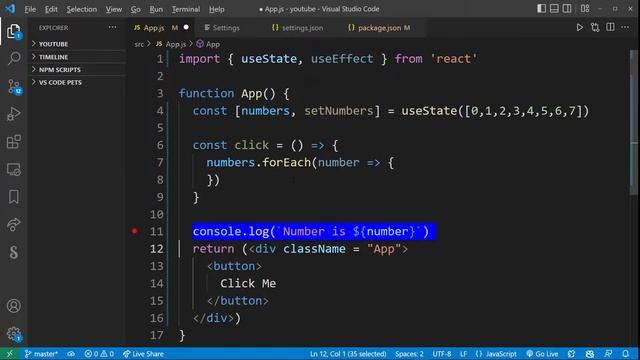Click the cloud sync icon in status bar
The height and width of the screenshot is (360, 640).
coord(71,354)
